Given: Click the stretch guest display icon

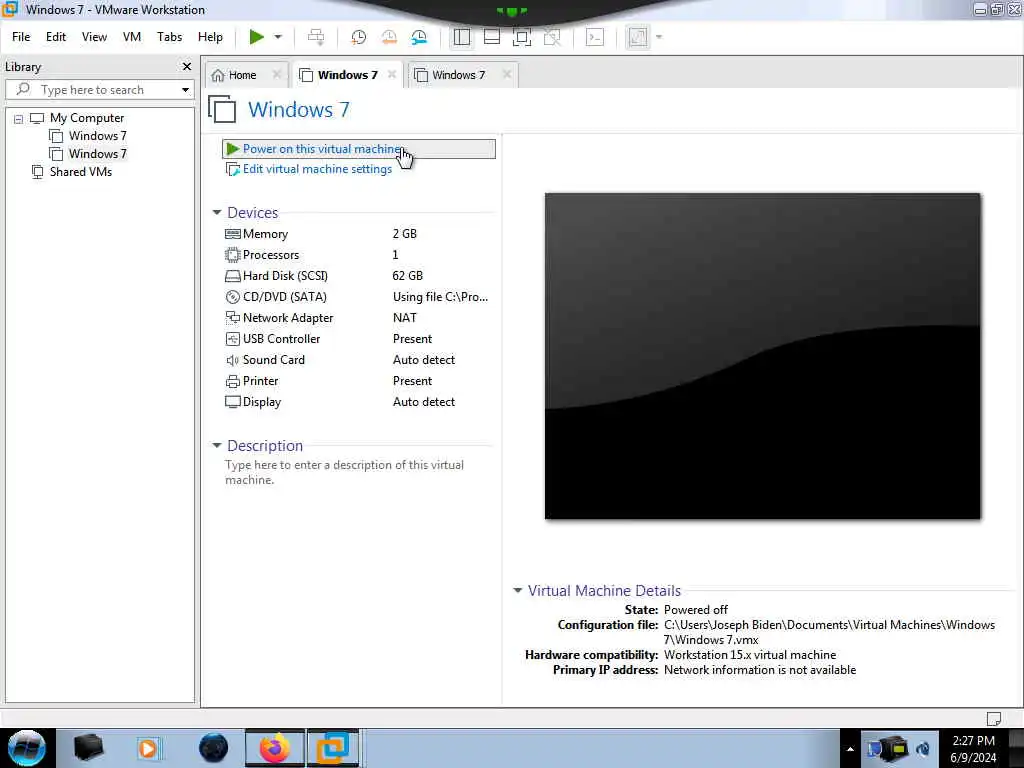Looking at the screenshot, I should coord(637,37).
